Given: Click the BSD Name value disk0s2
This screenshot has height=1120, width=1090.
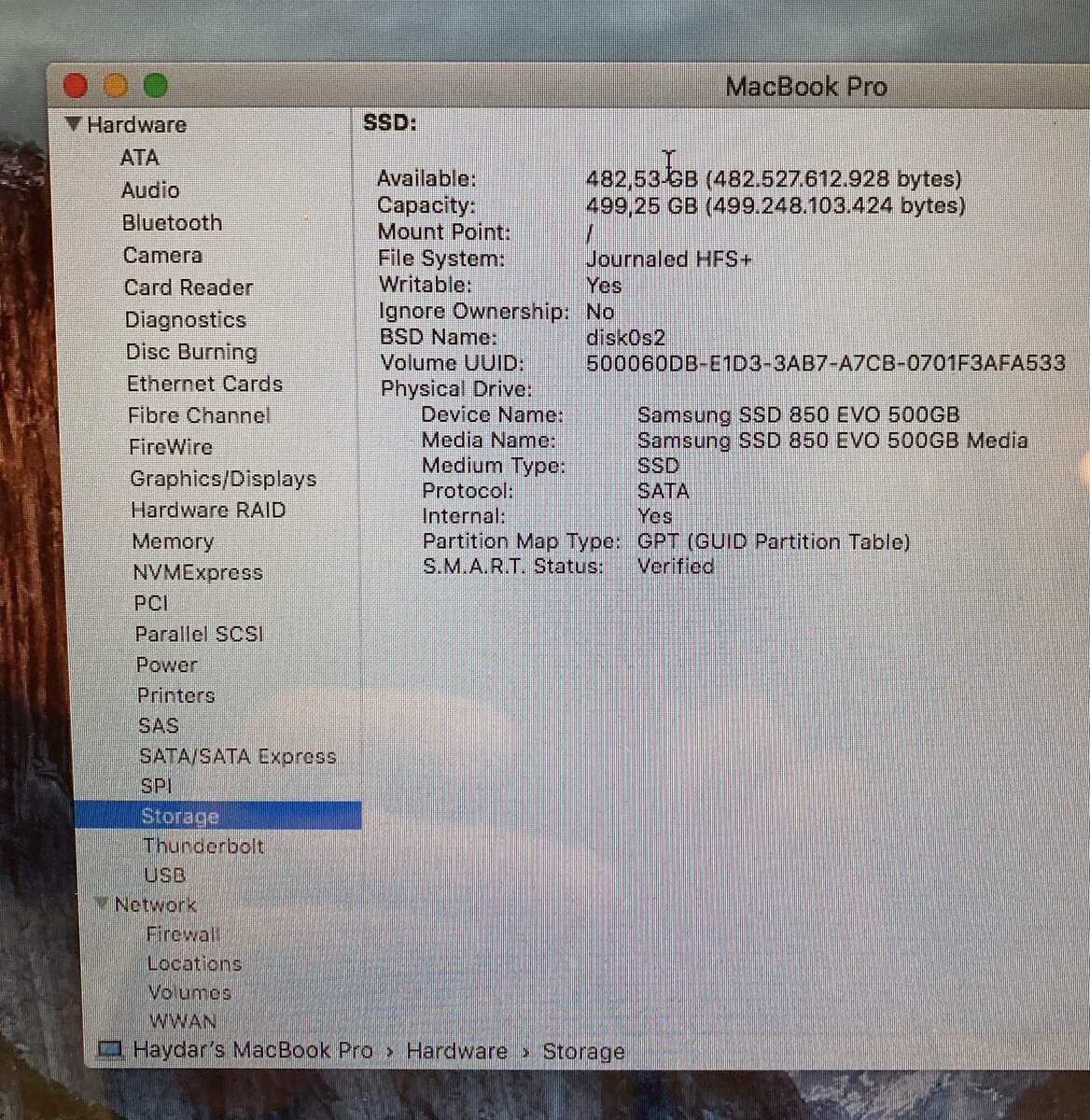Looking at the screenshot, I should click(x=626, y=337).
